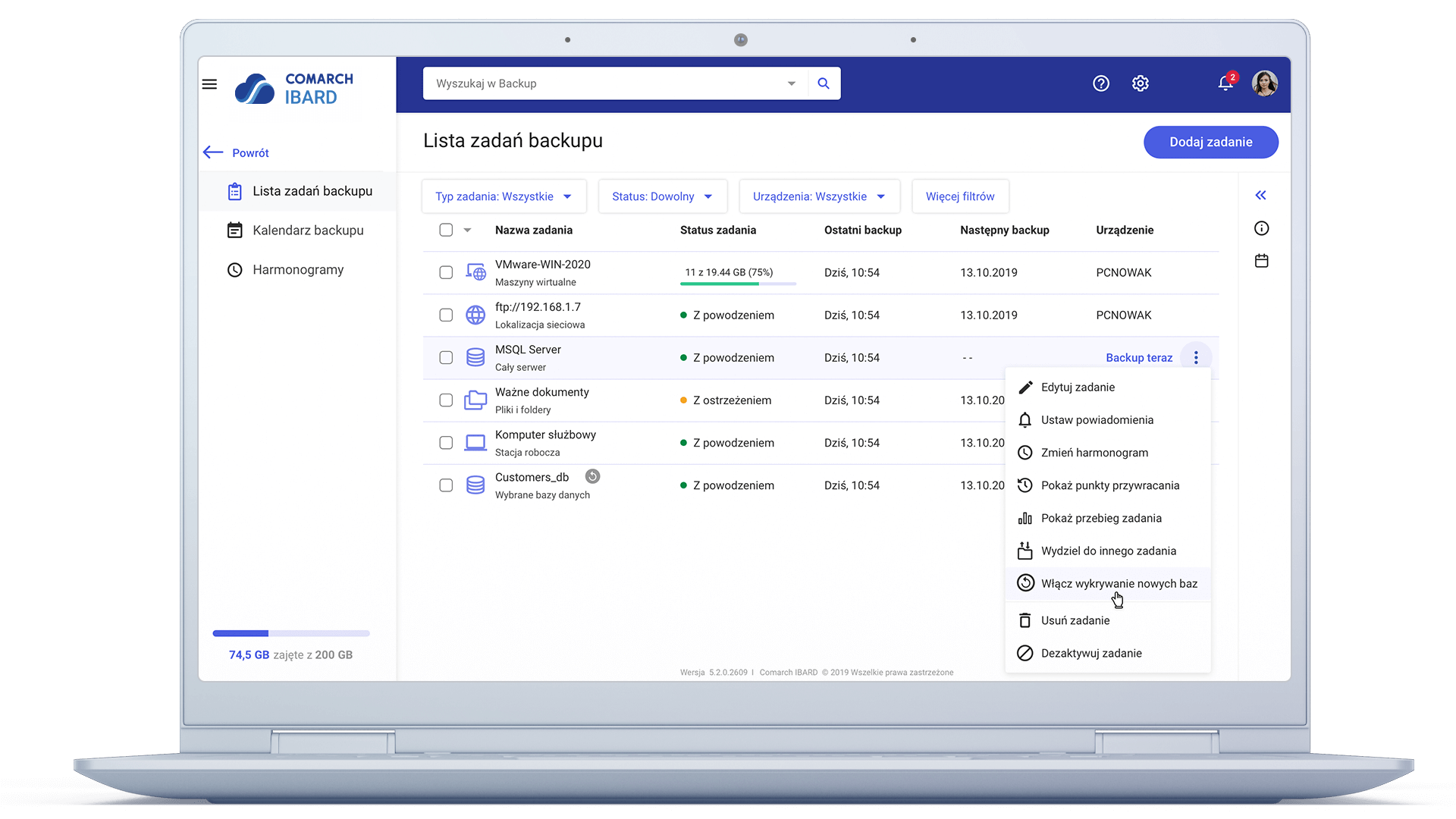Image resolution: width=1456 pixels, height=819 pixels.
Task: Click the database icon of MSQL Server
Action: point(475,357)
